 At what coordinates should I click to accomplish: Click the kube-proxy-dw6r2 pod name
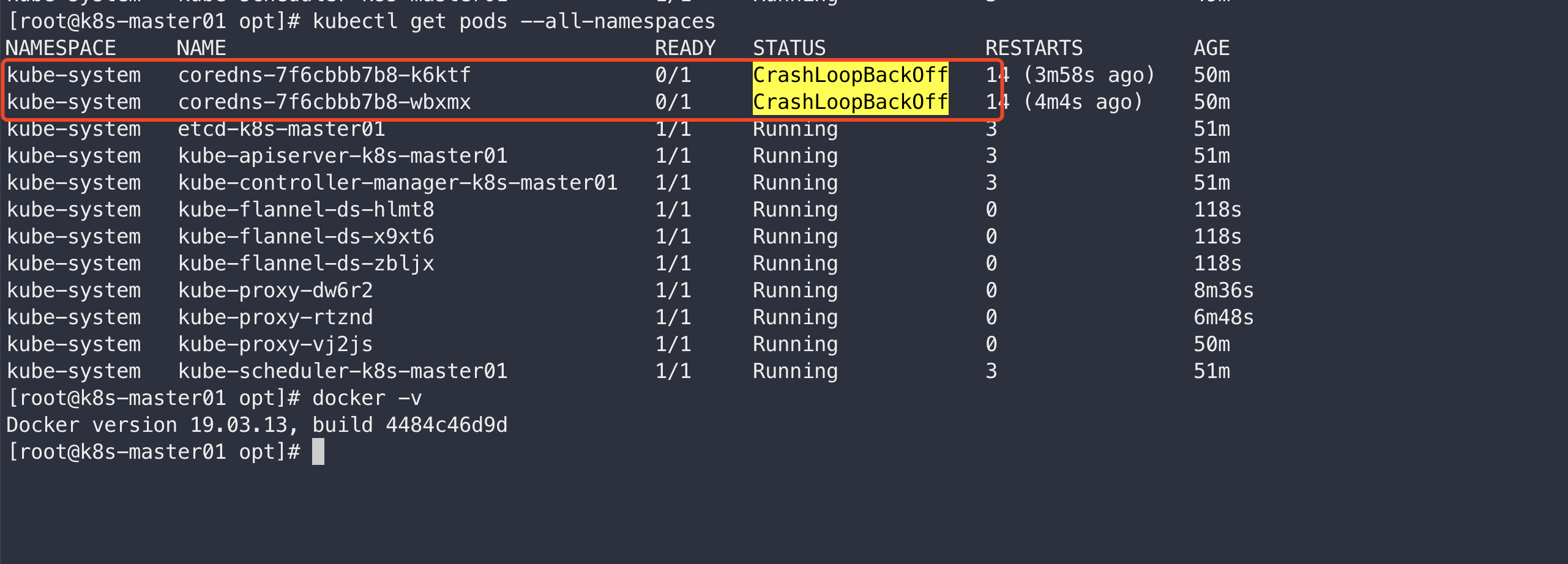(x=275, y=291)
